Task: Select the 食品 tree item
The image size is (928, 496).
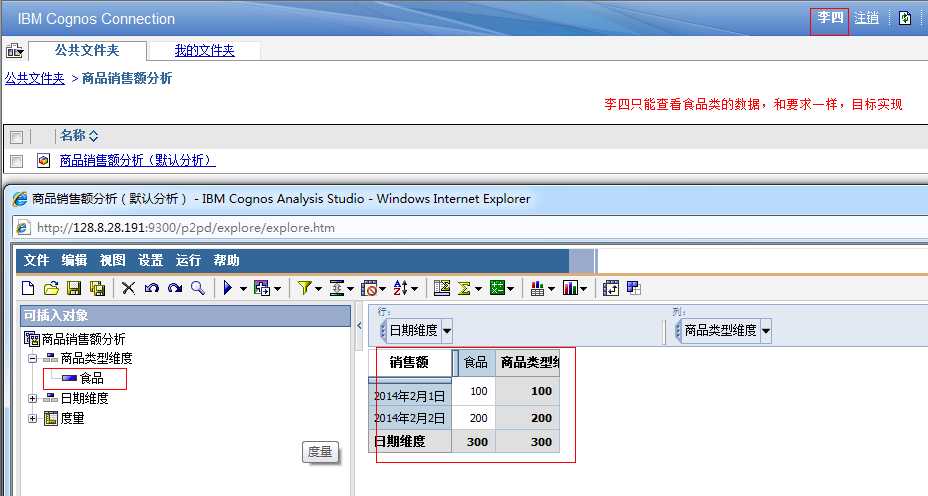Action: pyautogui.click(x=92, y=378)
